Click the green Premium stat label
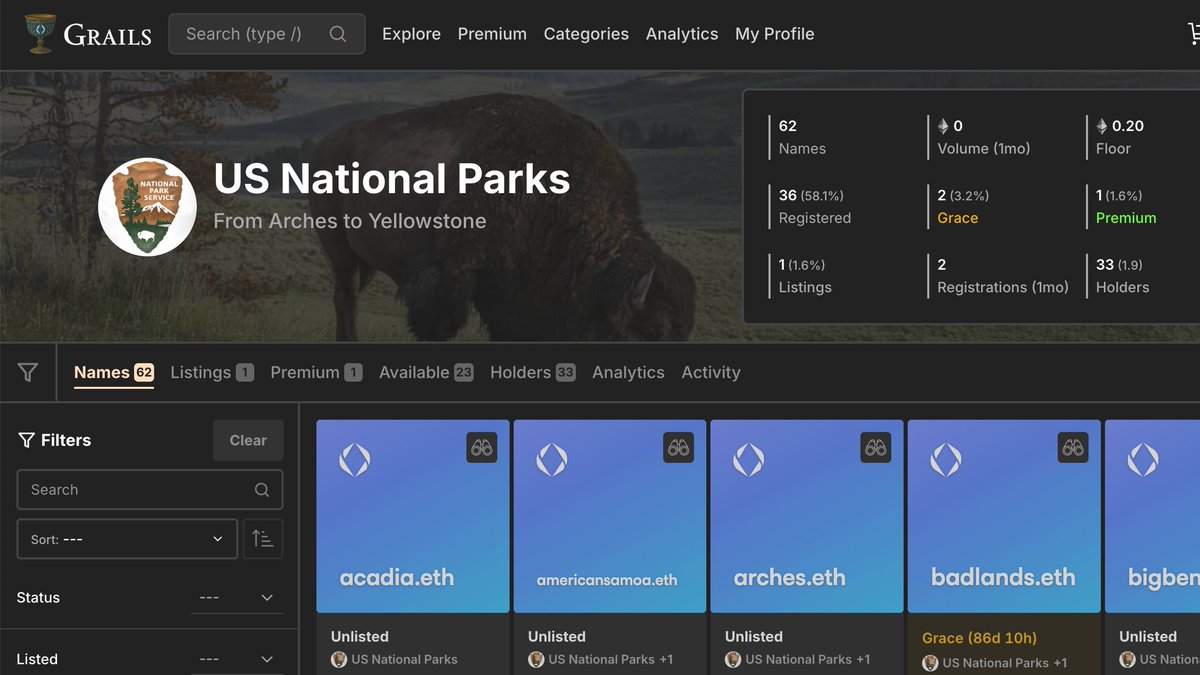Screen dimensions: 1200x675 pos(1126,218)
